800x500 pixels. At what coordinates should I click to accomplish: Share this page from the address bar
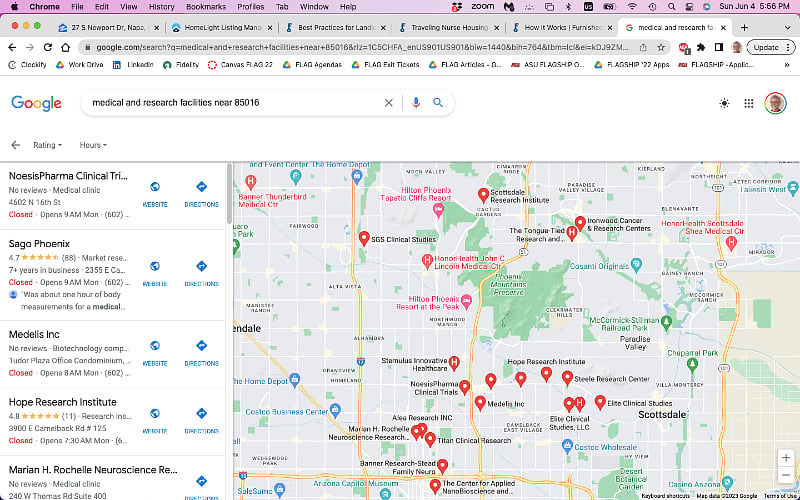coord(643,47)
